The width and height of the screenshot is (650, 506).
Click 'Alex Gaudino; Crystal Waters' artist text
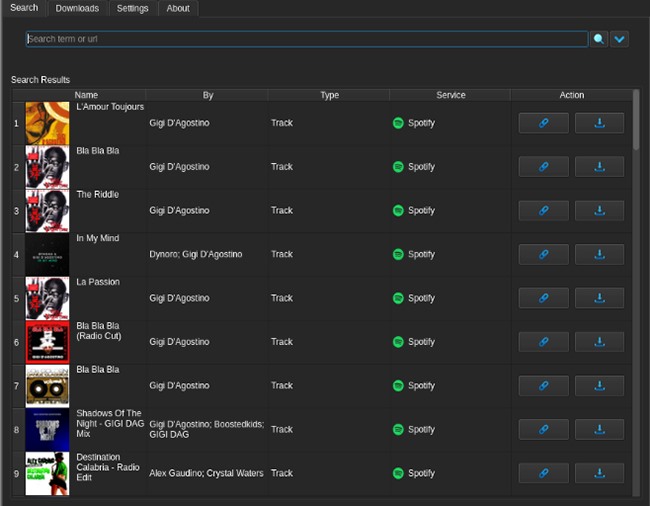(x=206, y=473)
